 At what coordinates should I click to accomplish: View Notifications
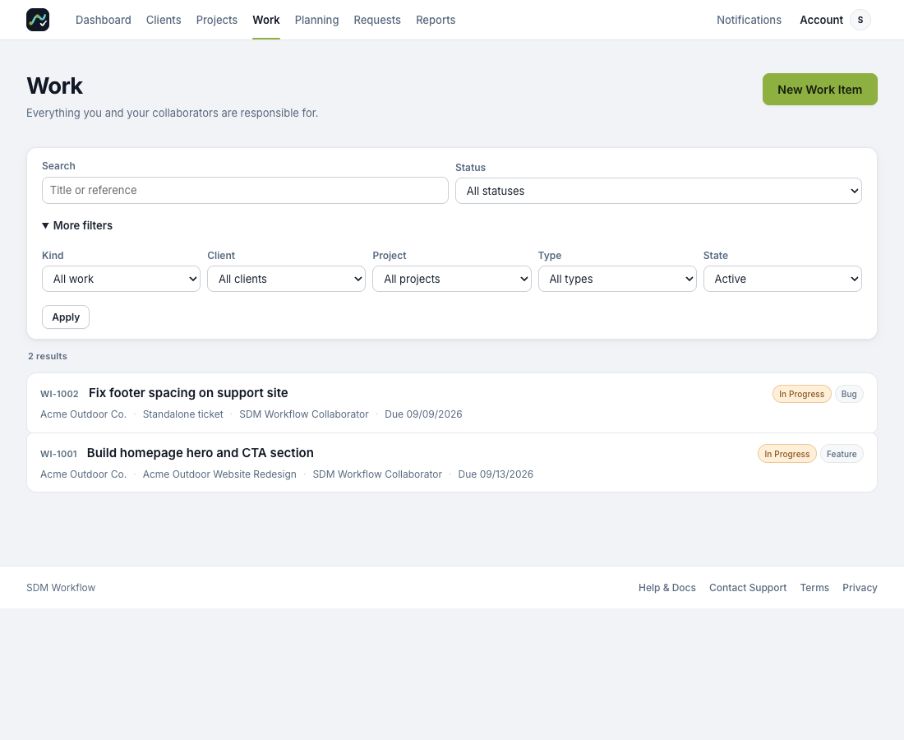749,20
